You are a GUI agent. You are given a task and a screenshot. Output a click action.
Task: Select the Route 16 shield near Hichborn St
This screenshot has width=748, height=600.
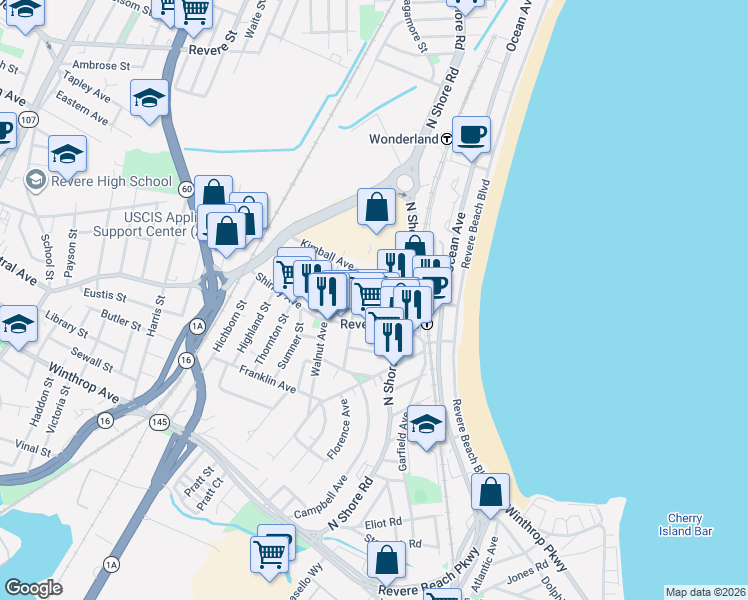[187, 360]
